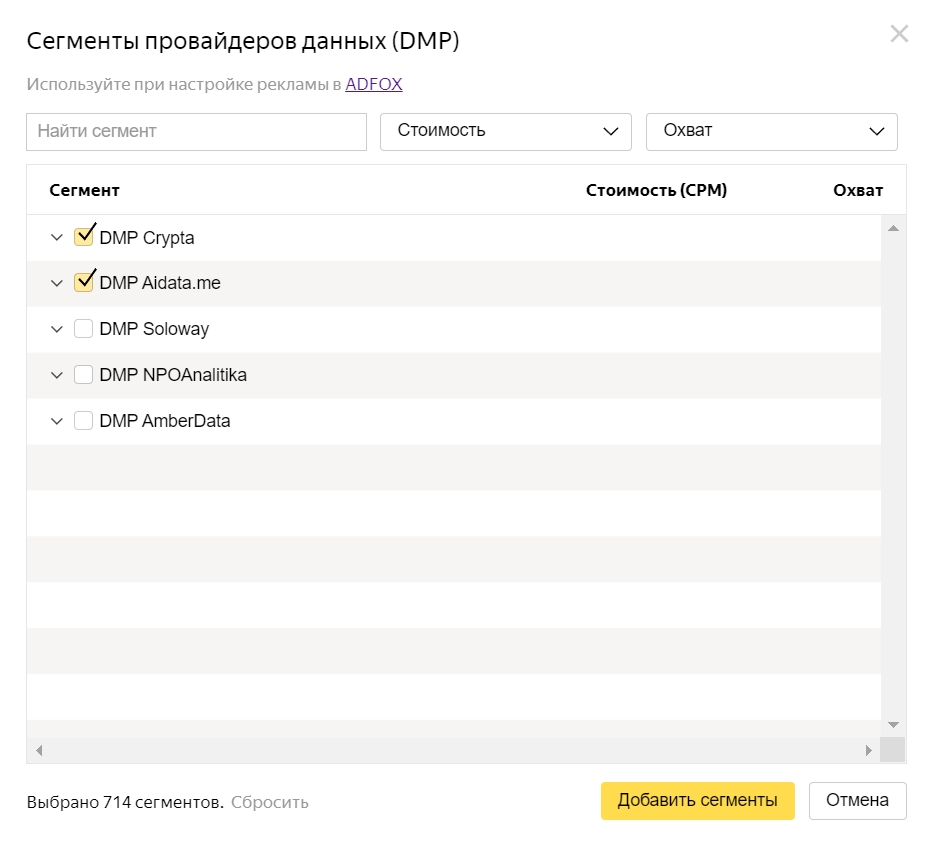Image resolution: width=928 pixels, height=843 pixels.
Task: Open the ADFOX link
Action: [373, 84]
